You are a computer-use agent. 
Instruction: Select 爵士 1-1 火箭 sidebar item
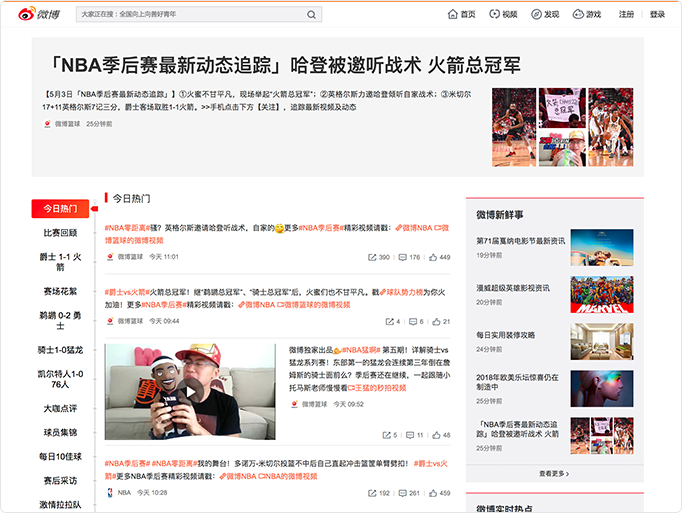tap(60, 262)
